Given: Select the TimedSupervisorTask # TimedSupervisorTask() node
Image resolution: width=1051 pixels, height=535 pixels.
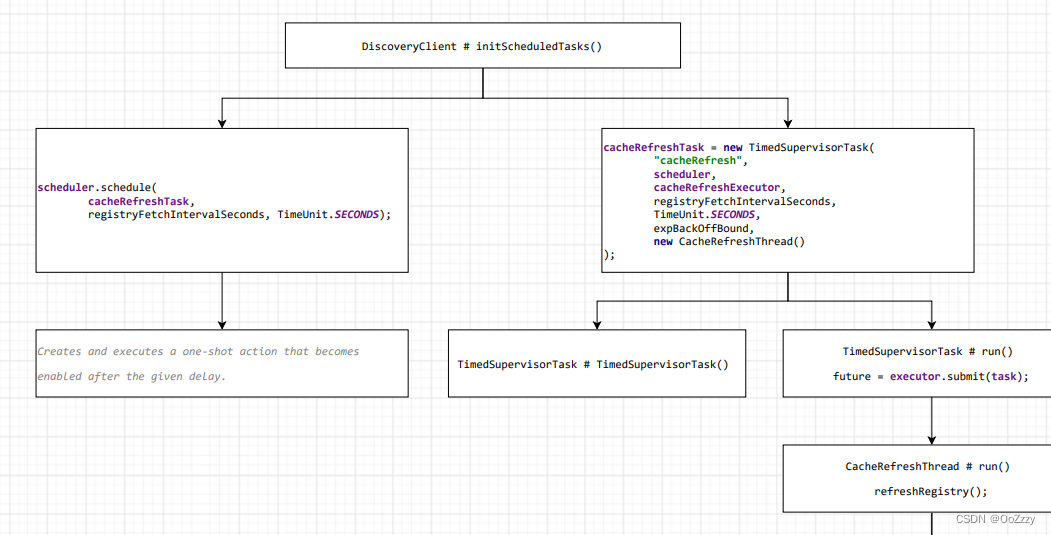Looking at the screenshot, I should 597,363.
